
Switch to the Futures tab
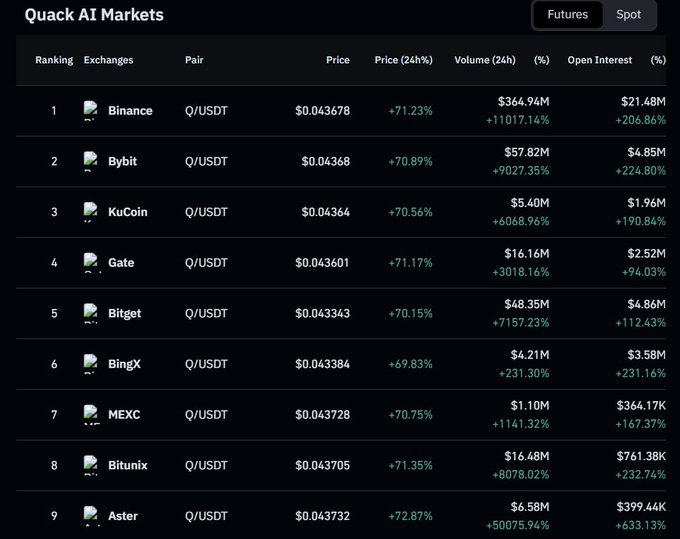pyautogui.click(x=567, y=15)
